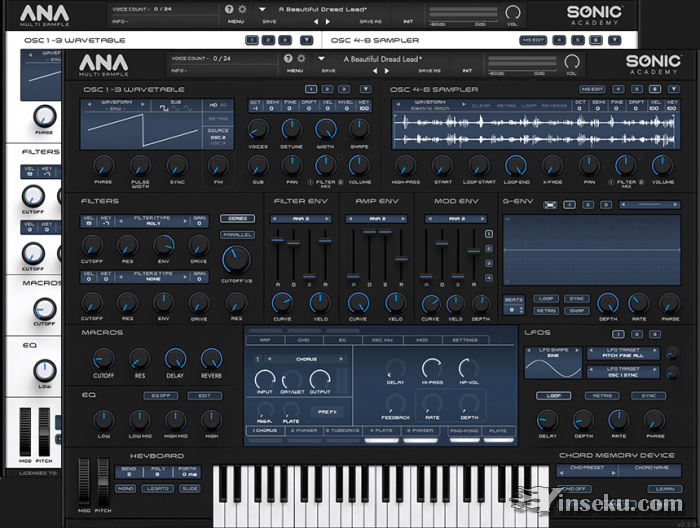This screenshot has width=700, height=528.
Task: Open the Menu in top bar
Action: pyautogui.click(x=296, y=71)
